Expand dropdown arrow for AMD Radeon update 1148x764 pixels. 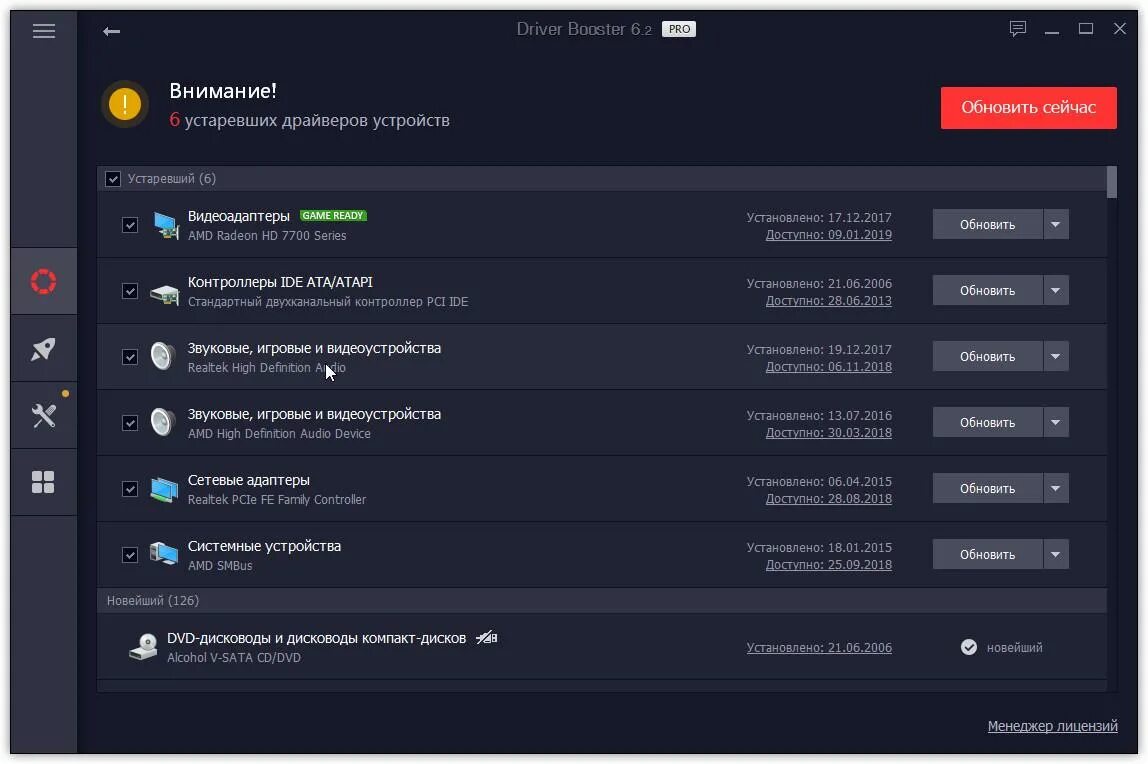(x=1056, y=224)
